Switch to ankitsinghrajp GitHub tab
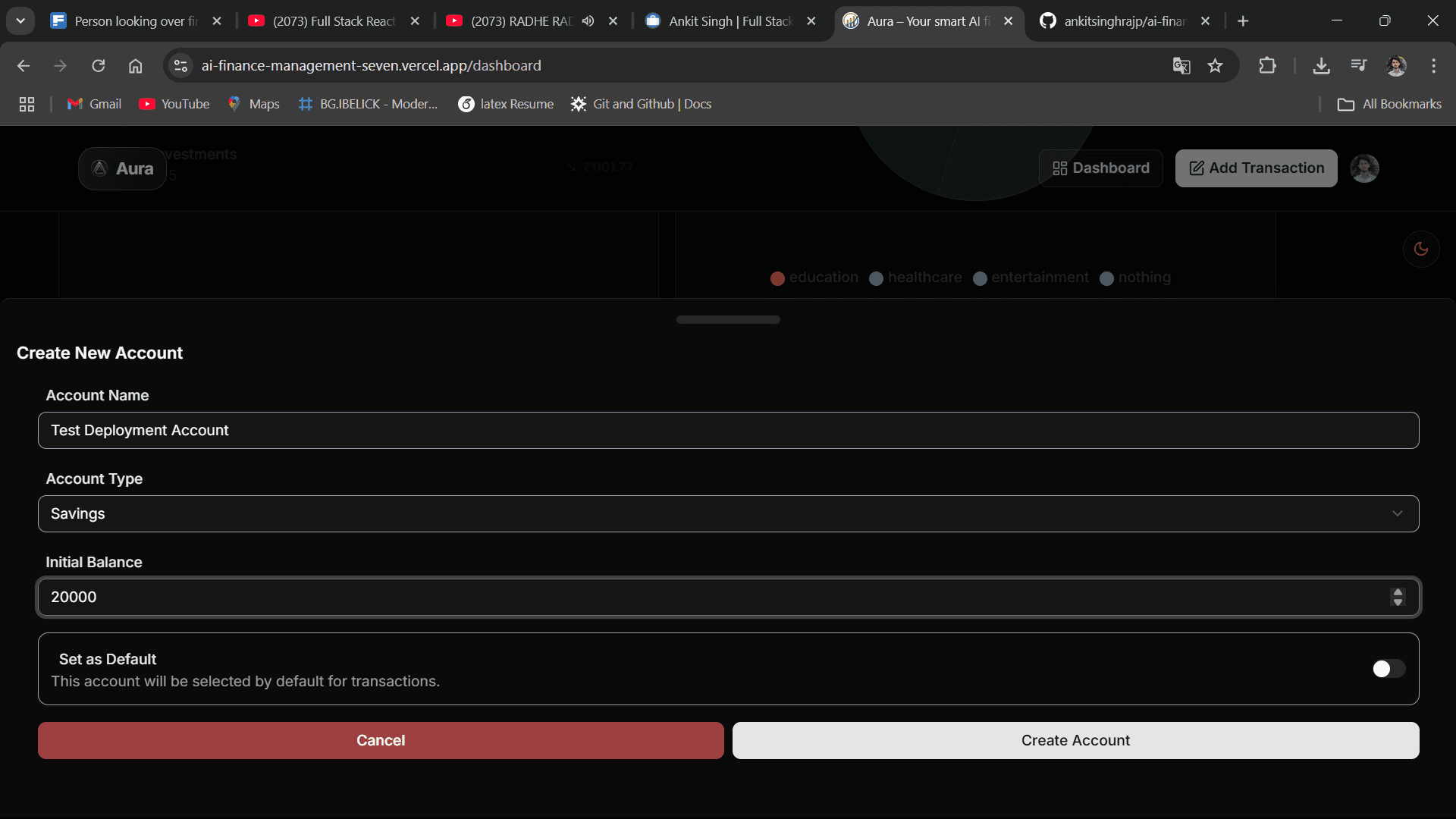 [1122, 21]
